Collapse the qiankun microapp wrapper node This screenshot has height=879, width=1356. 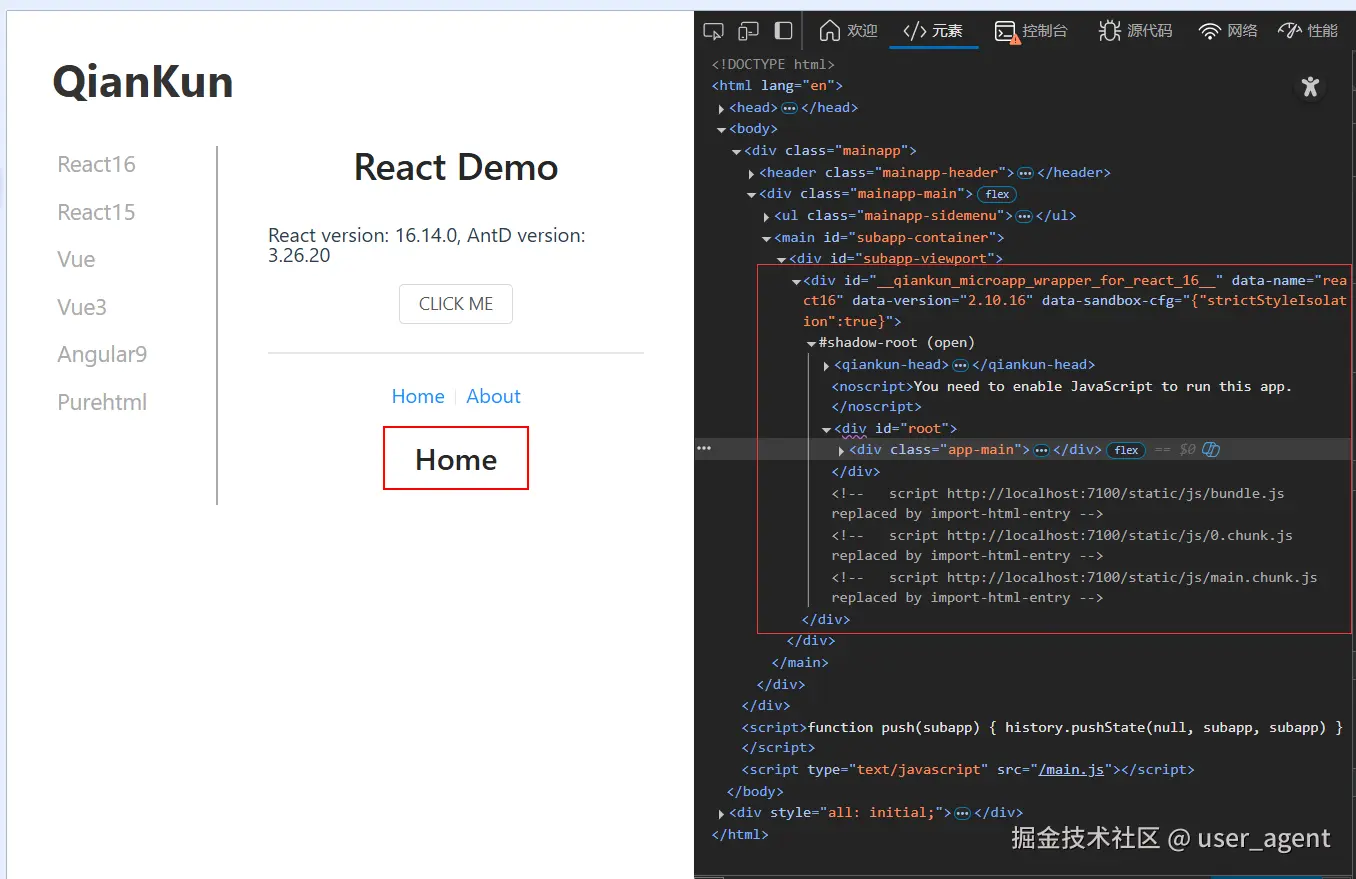pyautogui.click(x=796, y=281)
